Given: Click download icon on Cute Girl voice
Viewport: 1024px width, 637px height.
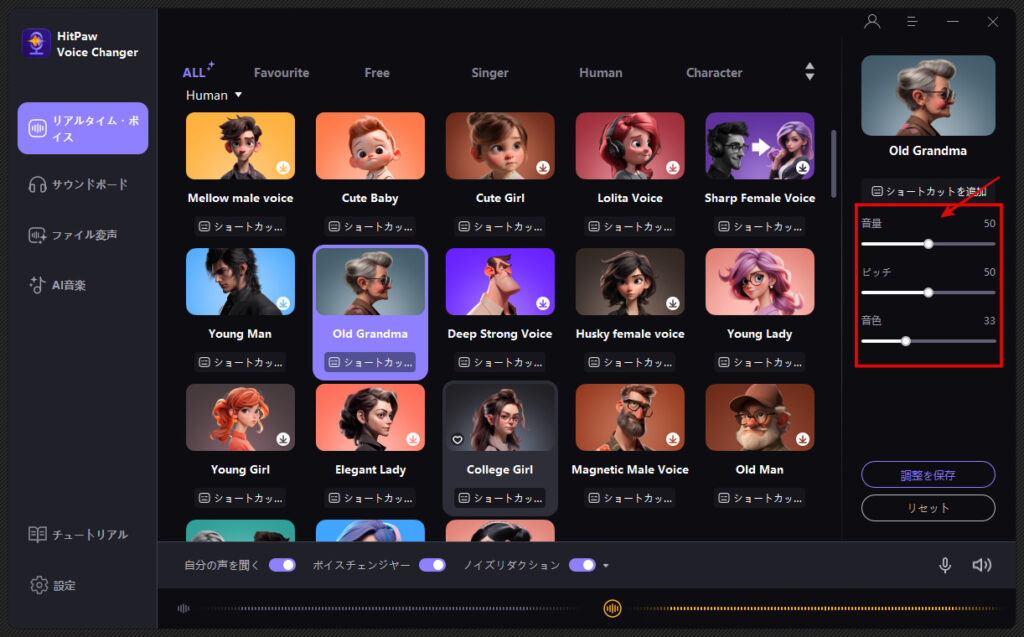Looking at the screenshot, I should tap(543, 167).
